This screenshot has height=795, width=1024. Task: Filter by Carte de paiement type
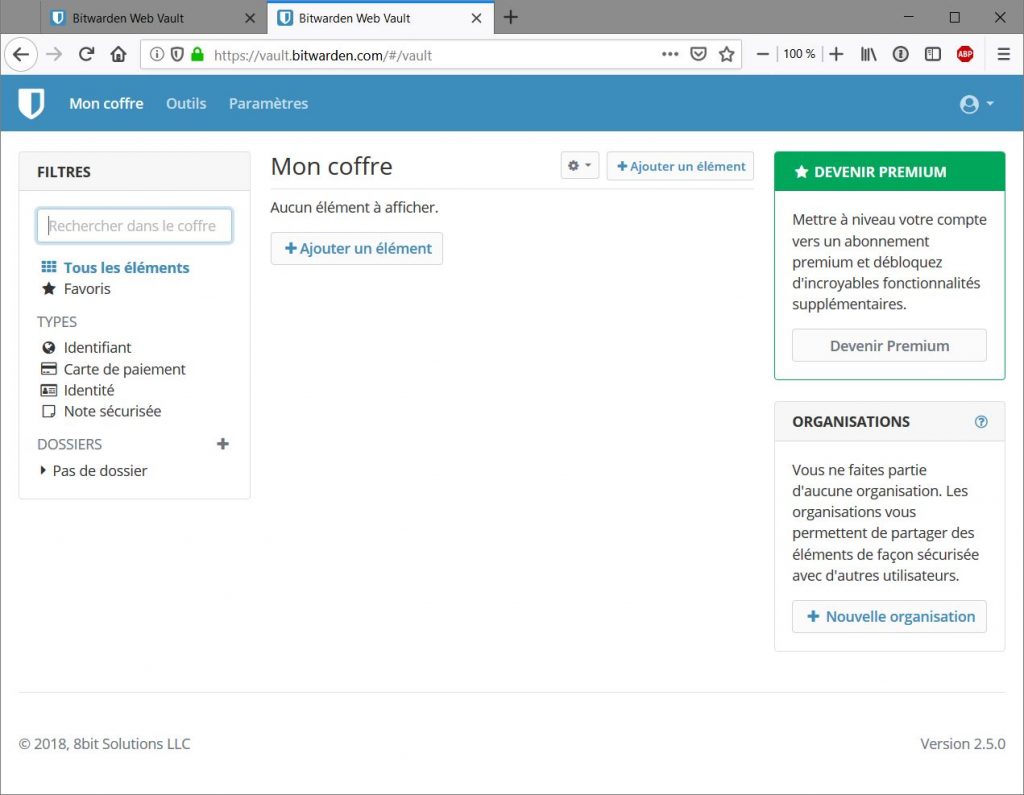coord(124,369)
